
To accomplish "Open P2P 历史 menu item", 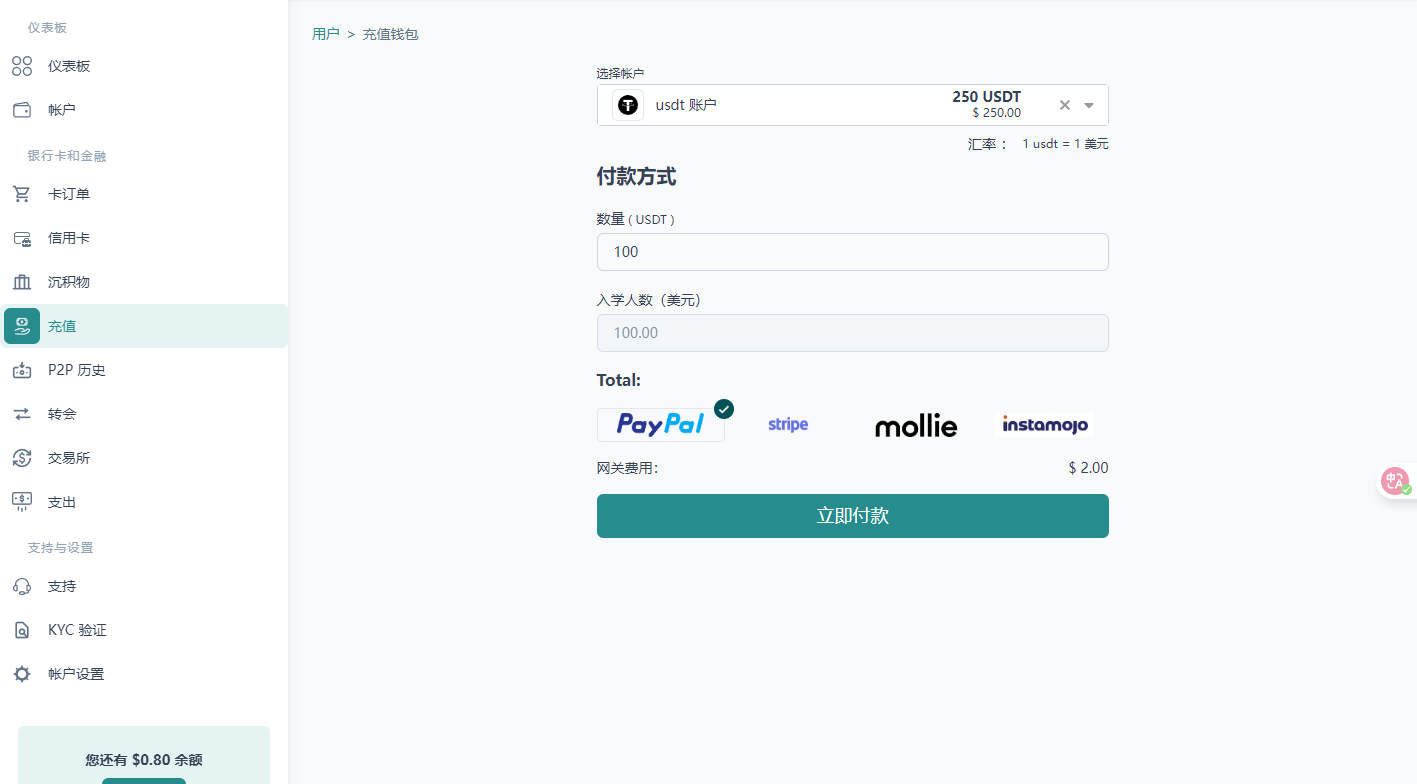I will point(144,370).
